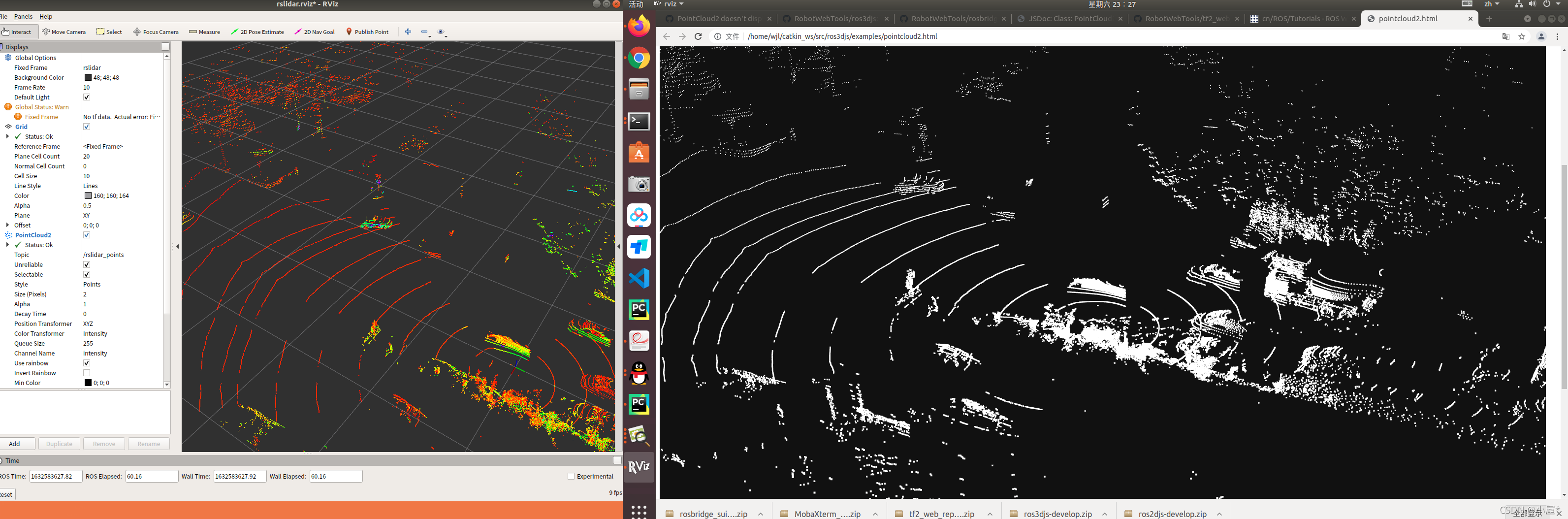Switch to the JSDoc: Class: PointCloud tab

tap(1068, 19)
